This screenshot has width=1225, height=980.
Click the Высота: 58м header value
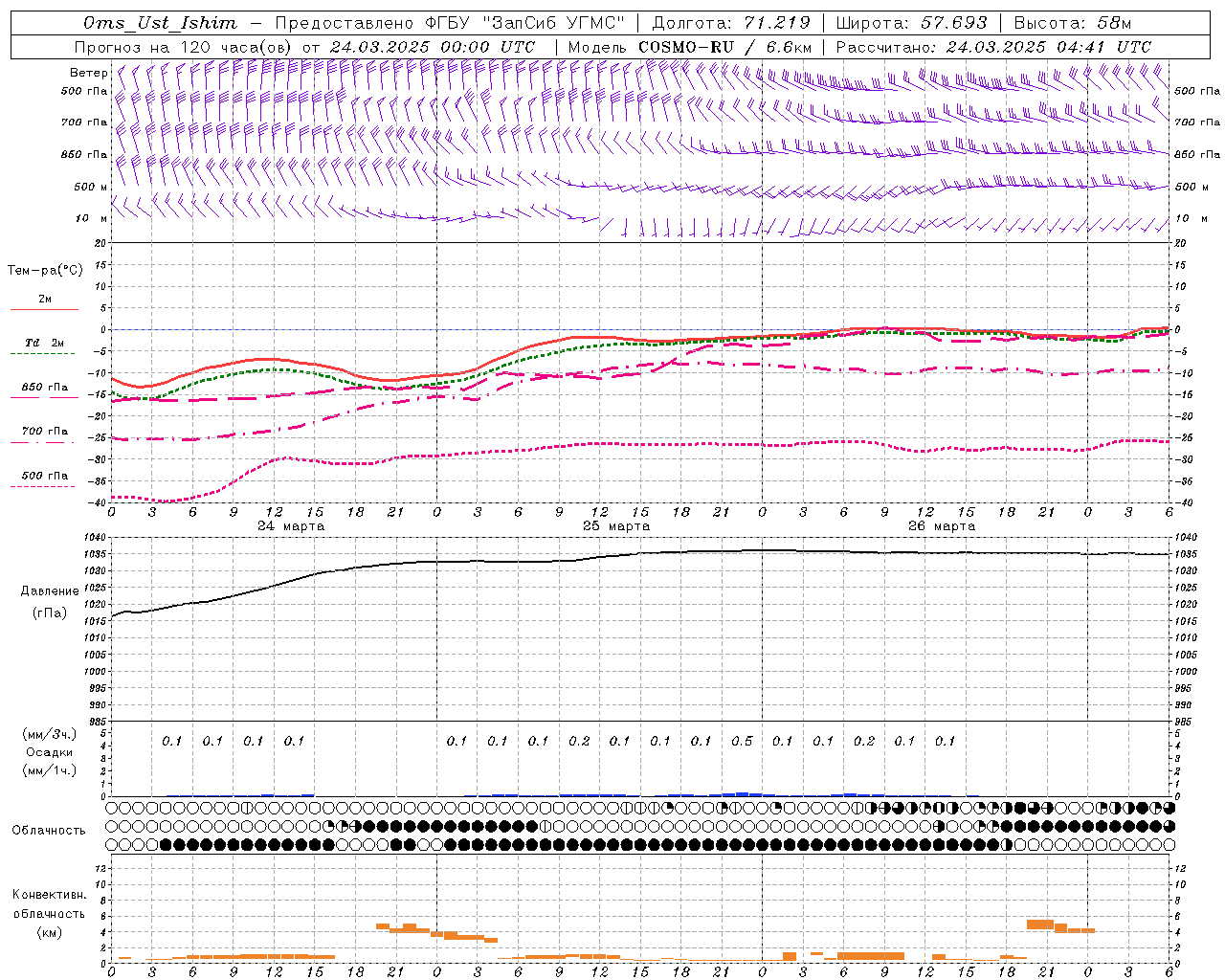pyautogui.click(x=1072, y=23)
